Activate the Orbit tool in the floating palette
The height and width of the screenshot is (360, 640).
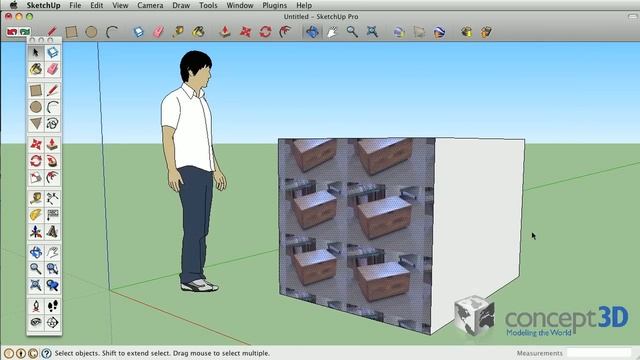pos(36,252)
